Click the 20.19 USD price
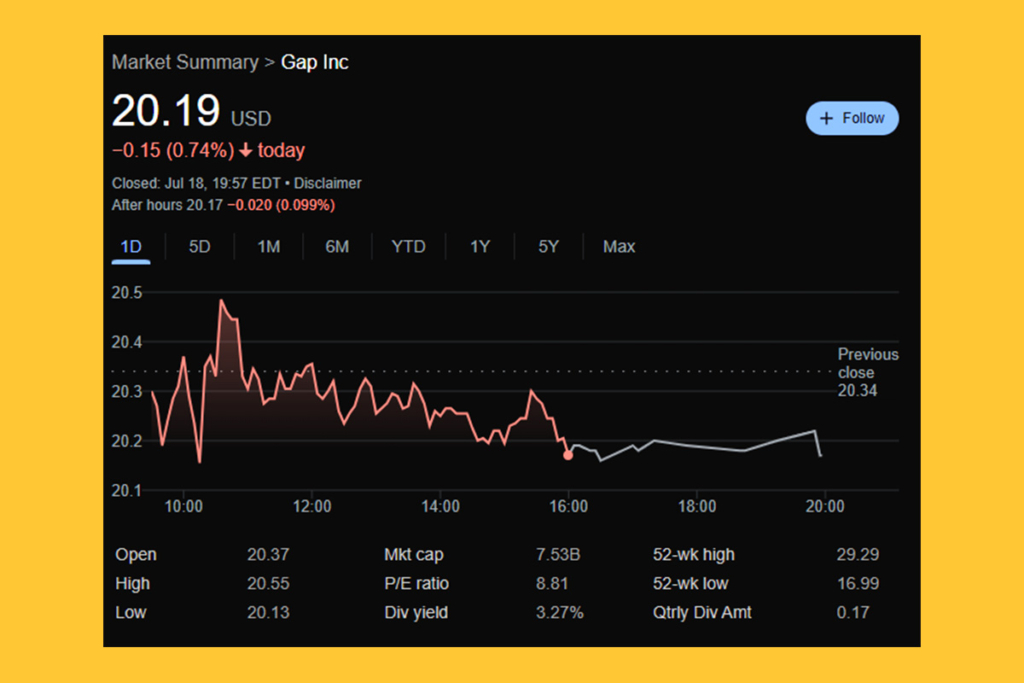 tap(166, 111)
